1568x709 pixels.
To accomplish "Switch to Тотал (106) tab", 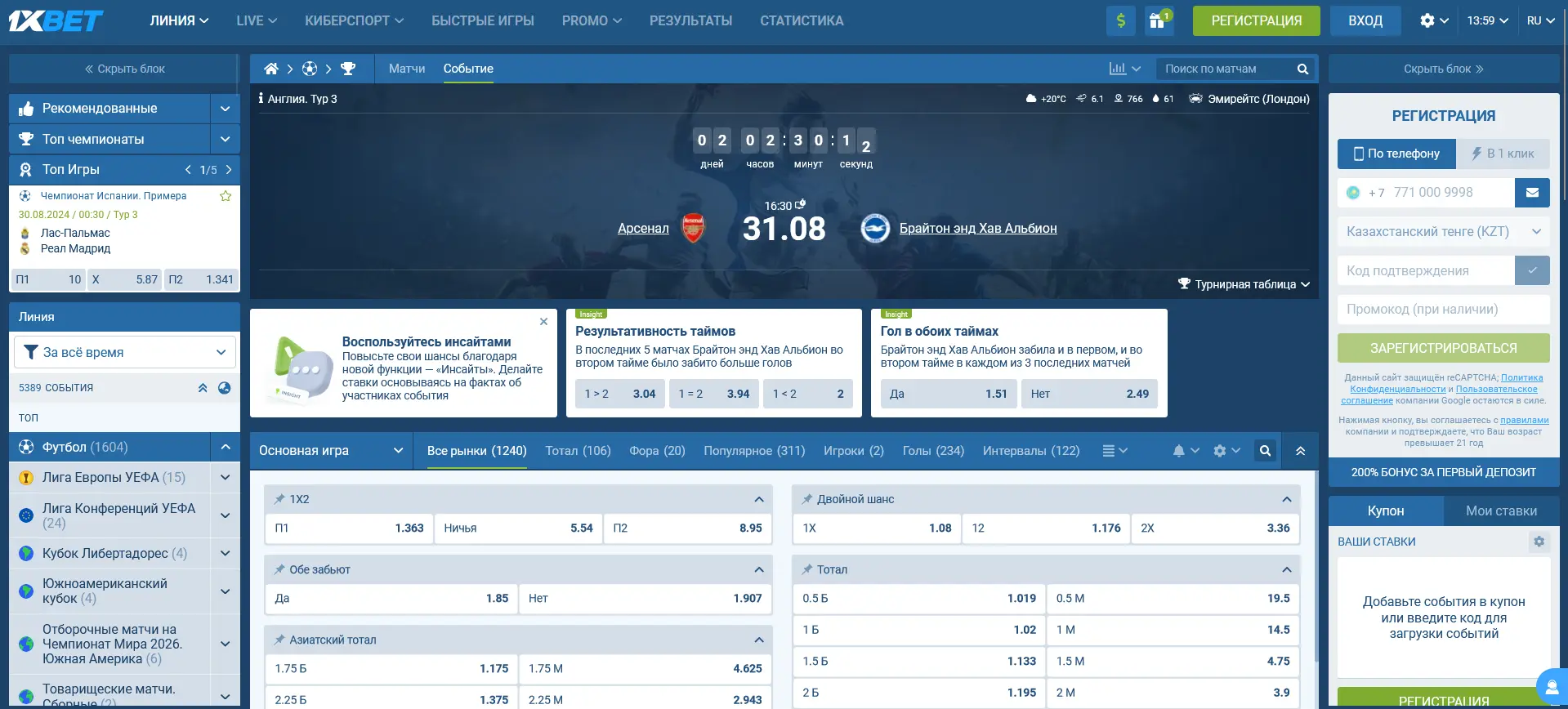I will 579,451.
